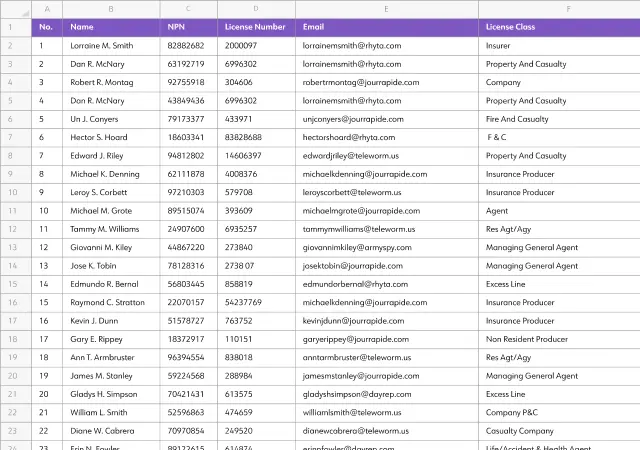The height and width of the screenshot is (450, 640).
Task: Click the 'License Number' header cell
Action: pos(256,27)
